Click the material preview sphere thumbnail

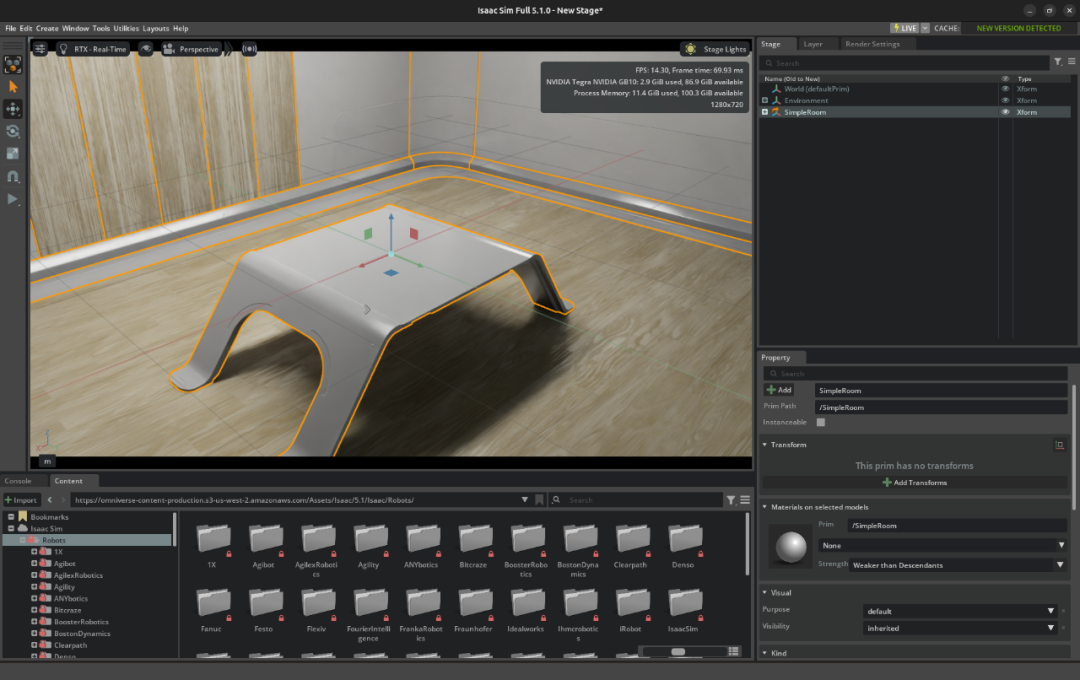click(791, 546)
